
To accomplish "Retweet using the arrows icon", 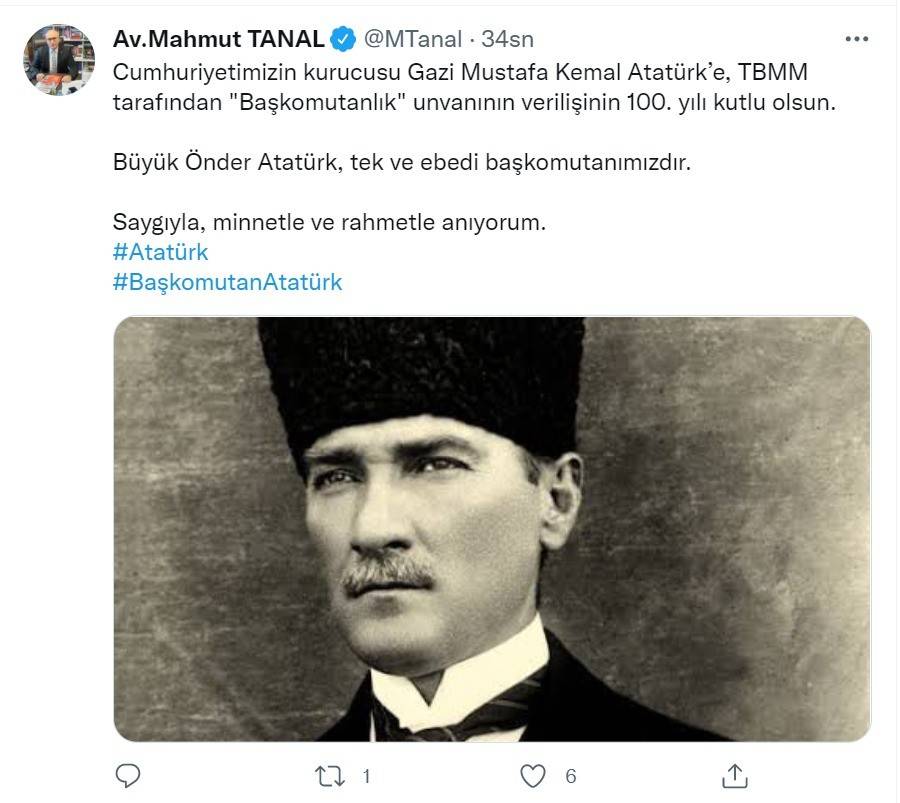I will coord(330,777).
